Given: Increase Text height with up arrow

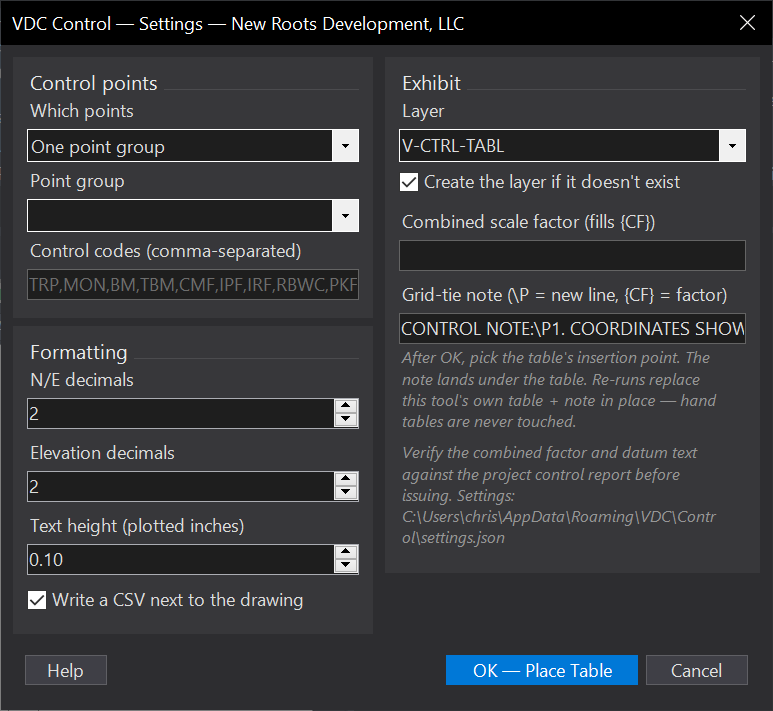Looking at the screenshot, I should (x=346, y=552).
